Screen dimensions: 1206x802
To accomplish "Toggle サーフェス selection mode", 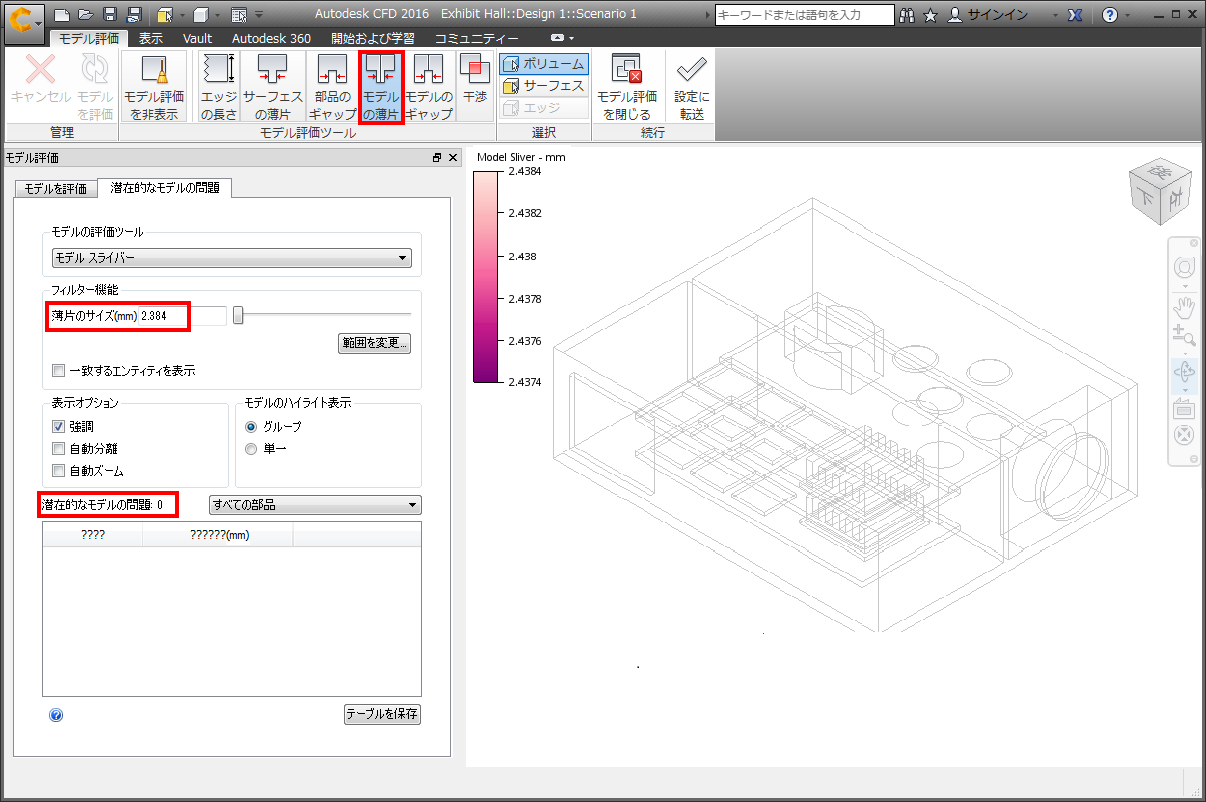I will [x=544, y=85].
